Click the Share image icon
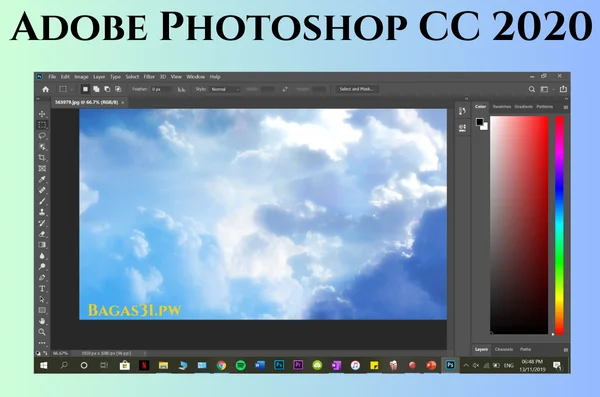The image size is (600, 397). click(563, 89)
